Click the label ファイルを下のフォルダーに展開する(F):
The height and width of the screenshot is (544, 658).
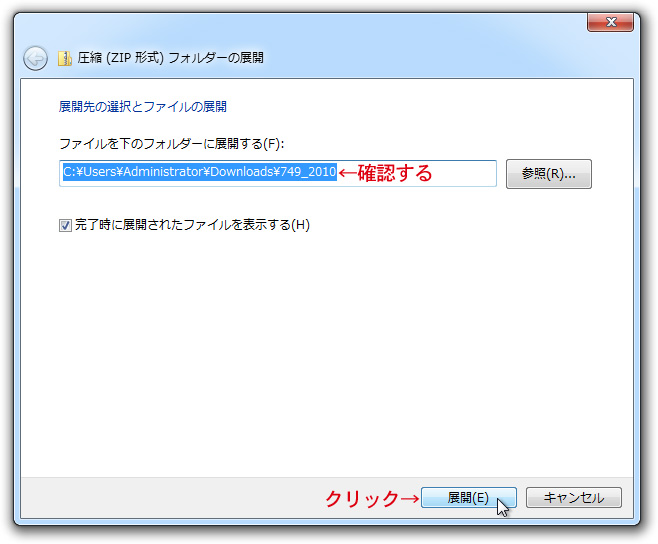(172, 144)
